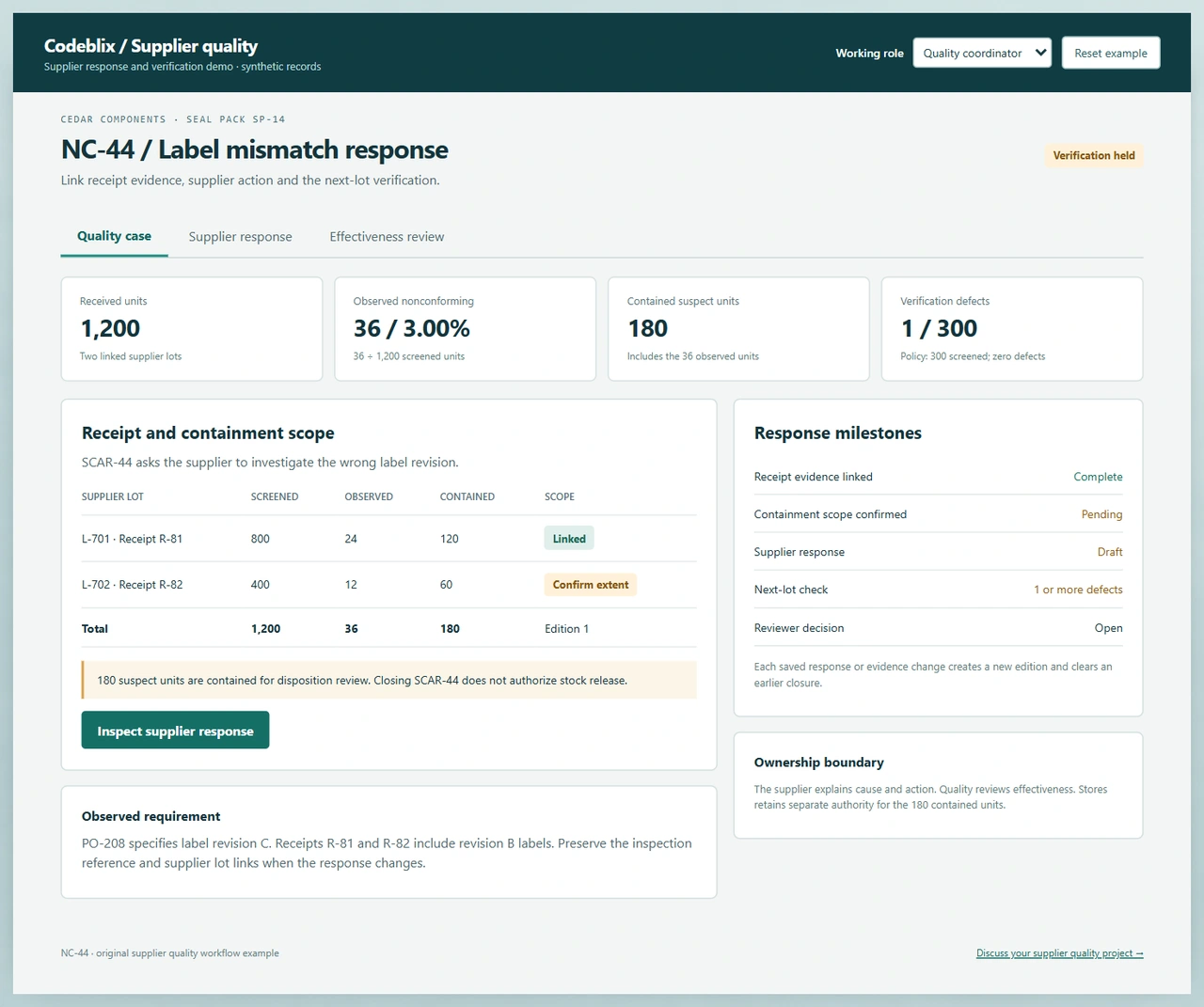1204x1007 pixels.
Task: Click the Verification held status badge
Action: pos(1094,156)
